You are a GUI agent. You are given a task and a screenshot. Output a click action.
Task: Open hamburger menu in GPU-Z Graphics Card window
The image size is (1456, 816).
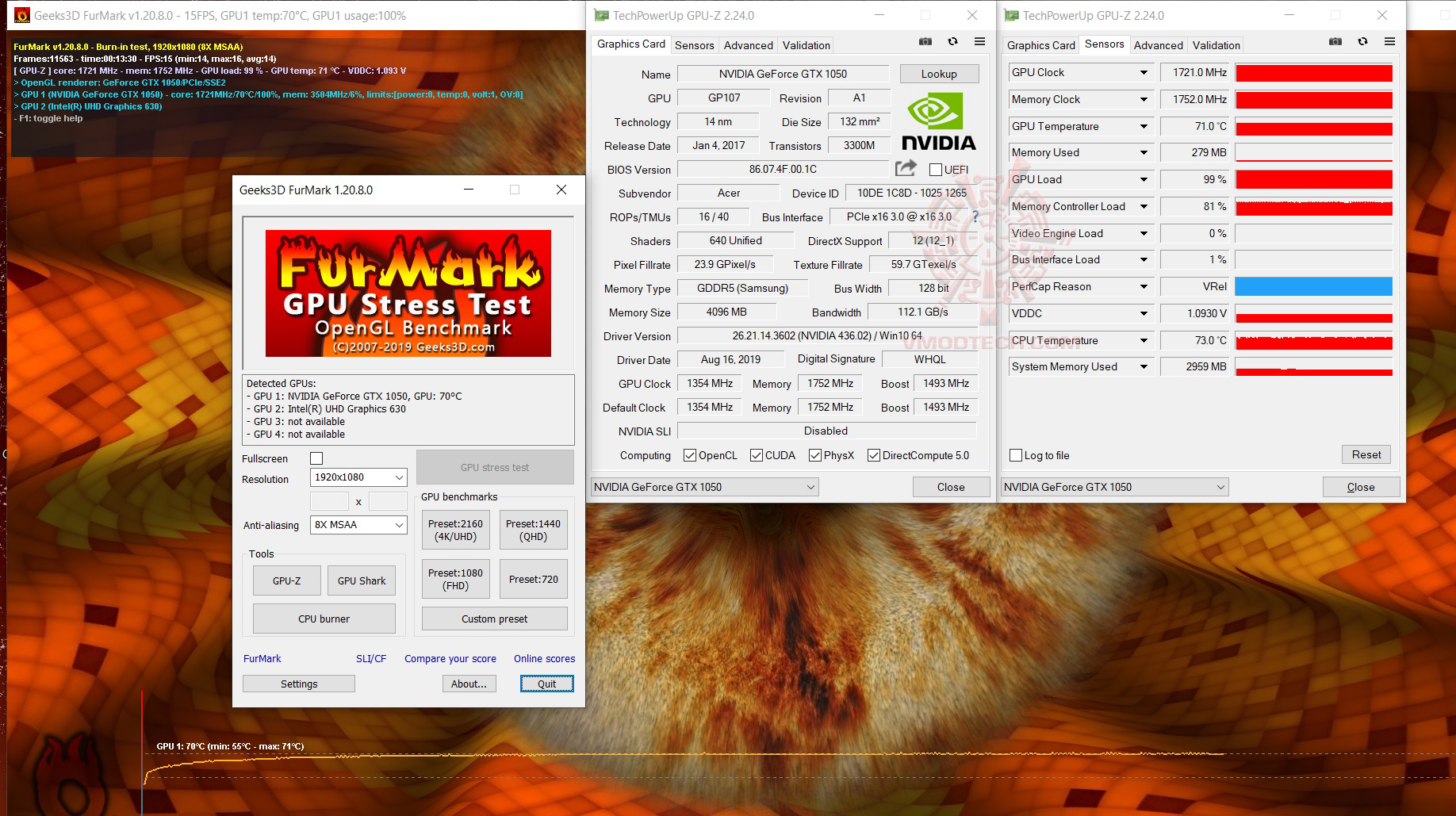(980, 41)
